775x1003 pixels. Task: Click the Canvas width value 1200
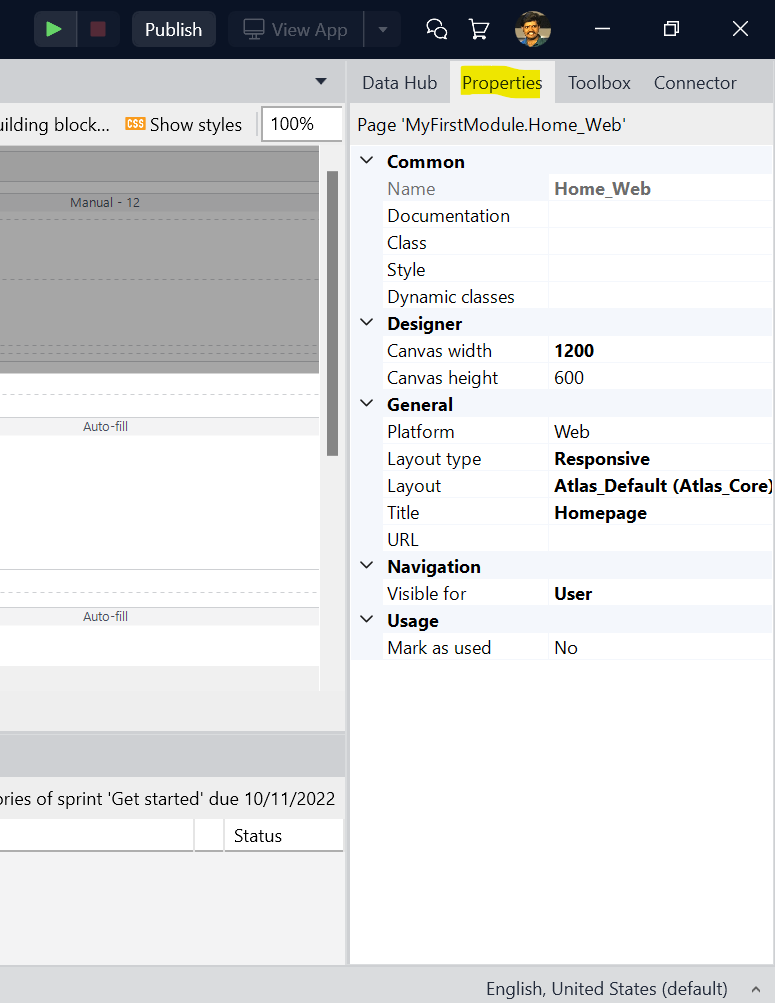(x=574, y=351)
